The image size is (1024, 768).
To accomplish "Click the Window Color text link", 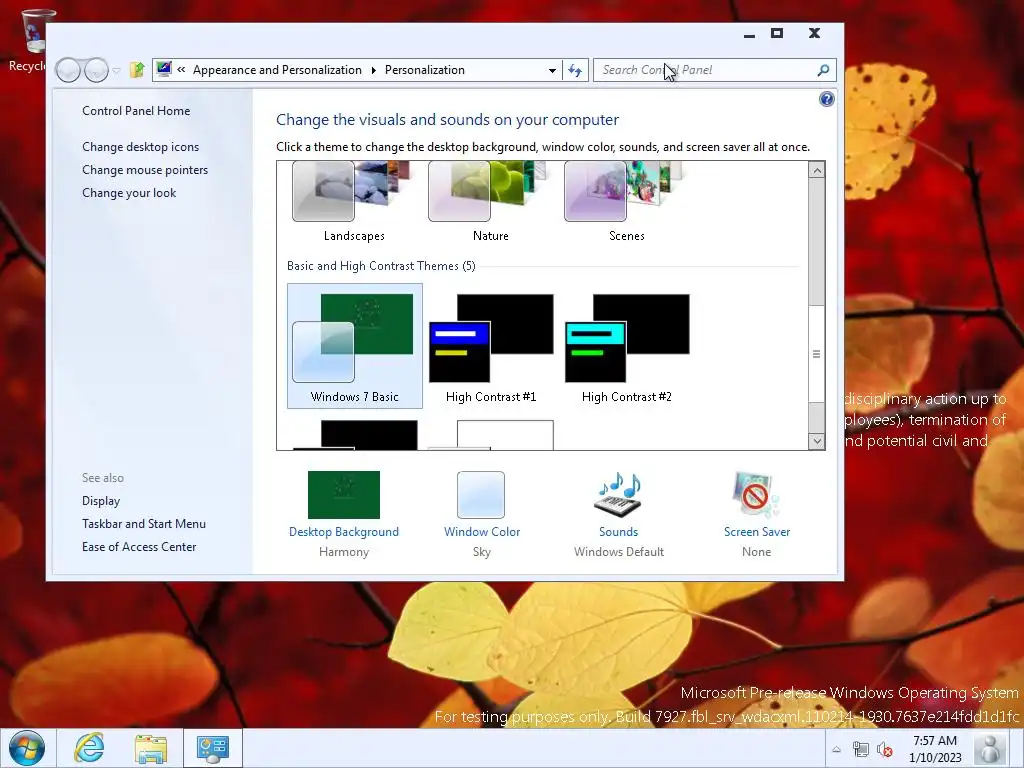I will tap(482, 532).
